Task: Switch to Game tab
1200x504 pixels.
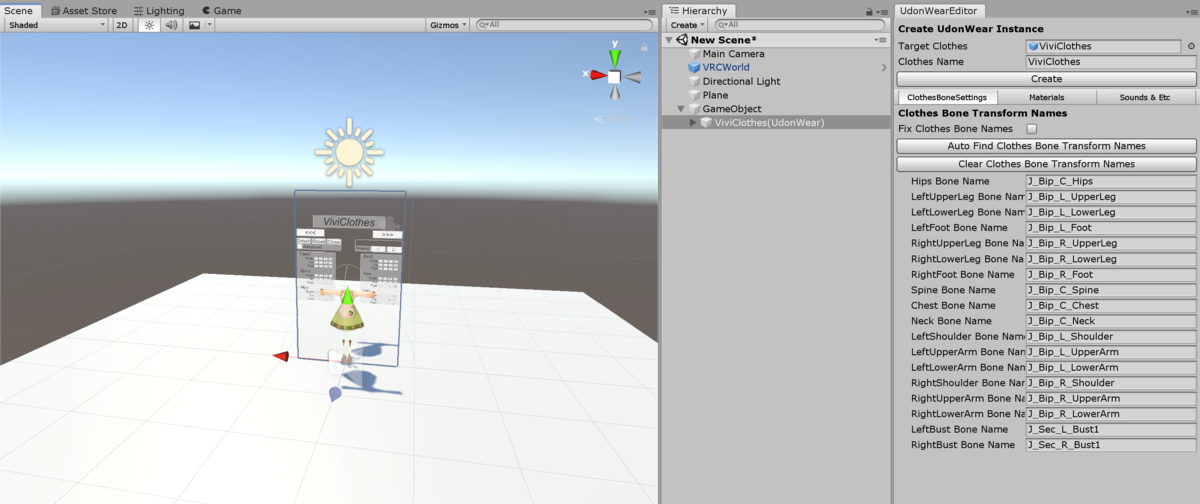Action: click(x=221, y=10)
